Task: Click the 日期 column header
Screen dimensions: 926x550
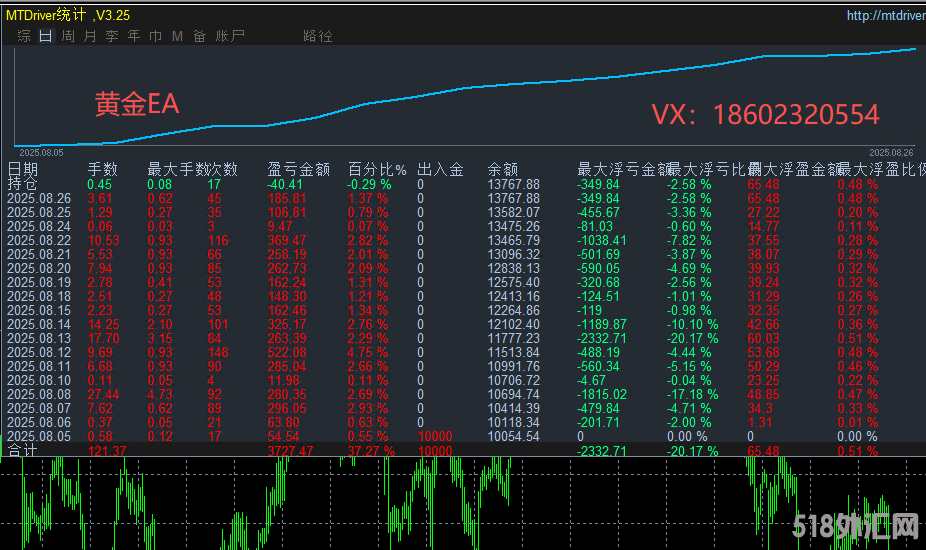Action: click(x=23, y=170)
